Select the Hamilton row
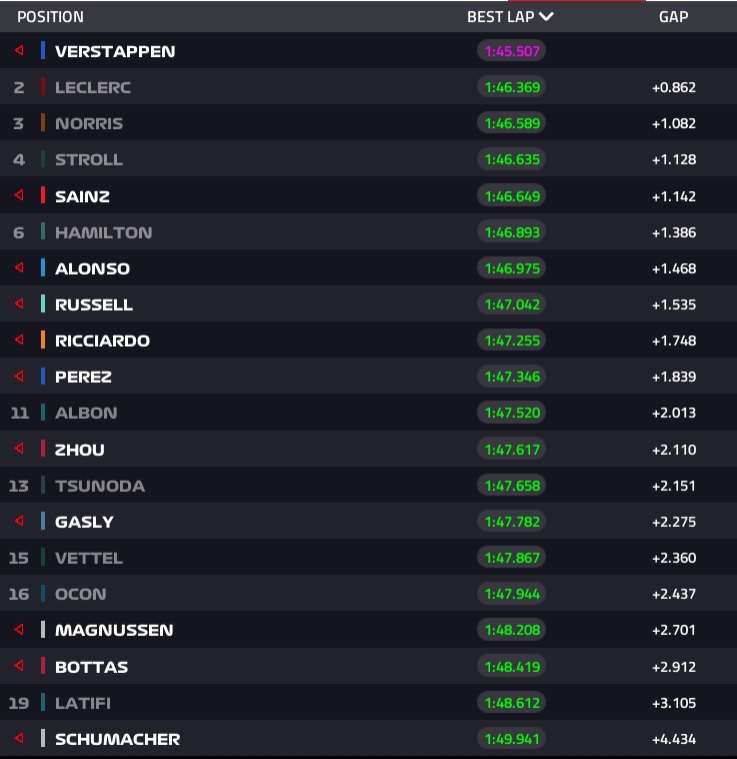The height and width of the screenshot is (759, 737). pos(368,232)
